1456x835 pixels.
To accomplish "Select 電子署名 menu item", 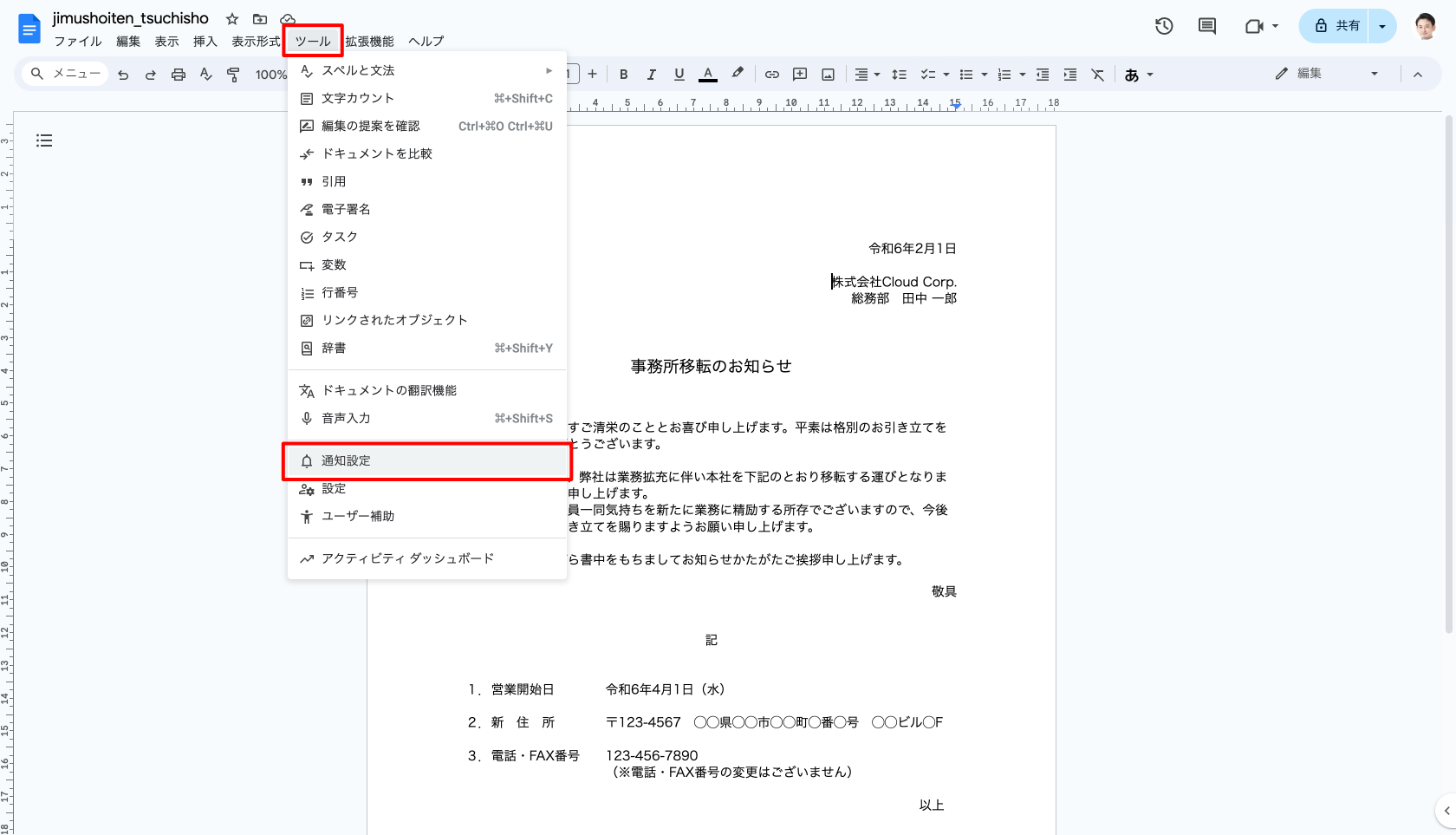I will coord(427,209).
